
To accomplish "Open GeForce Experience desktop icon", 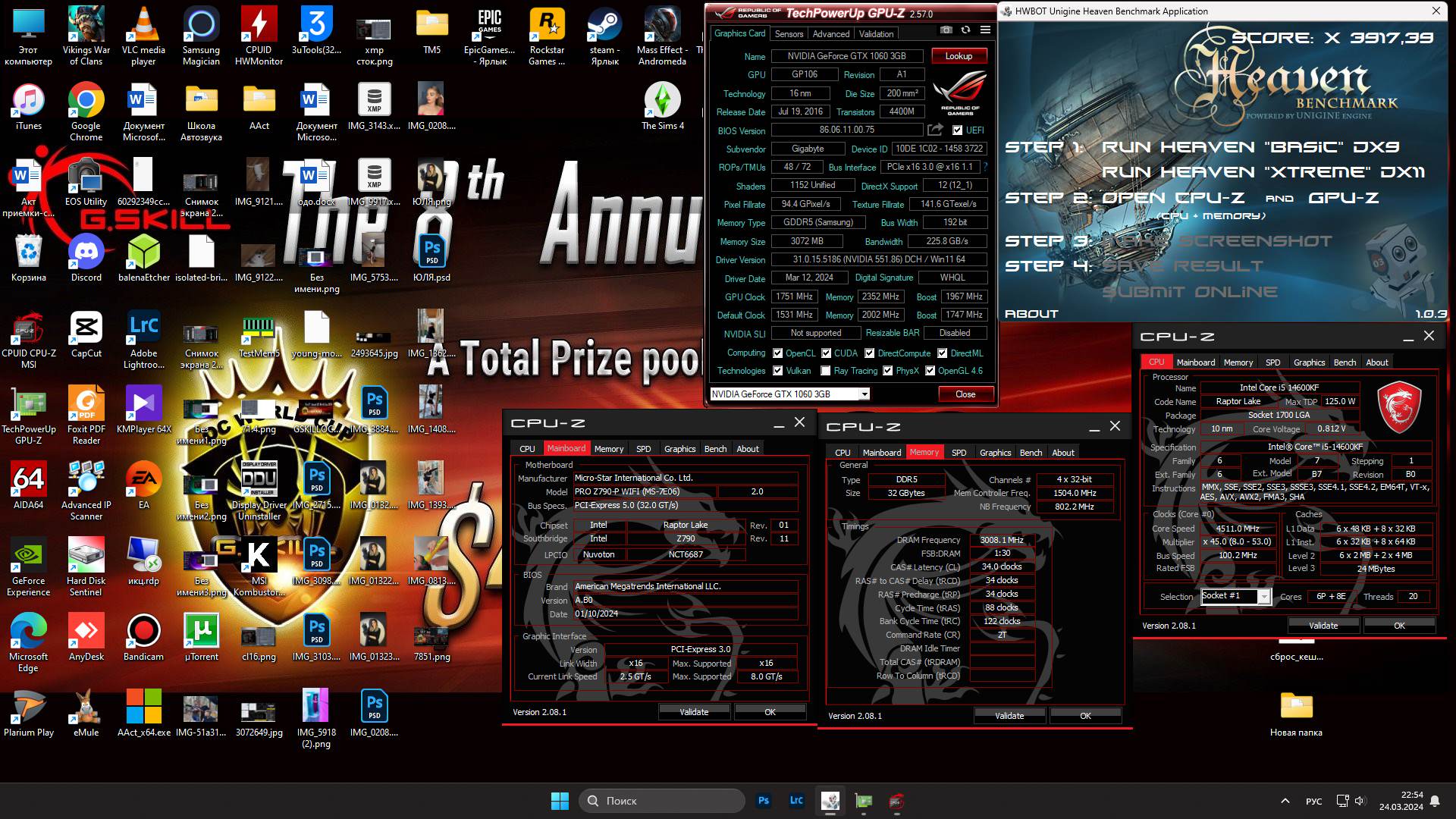I will 28,566.
